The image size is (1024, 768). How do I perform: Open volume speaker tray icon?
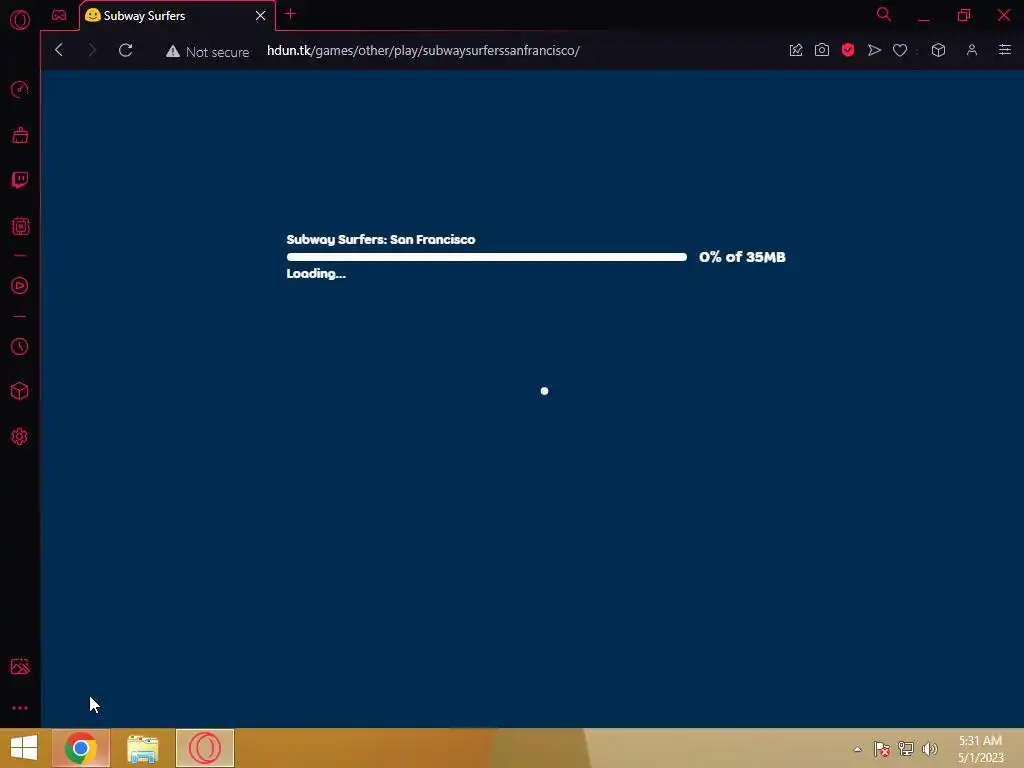pos(929,749)
